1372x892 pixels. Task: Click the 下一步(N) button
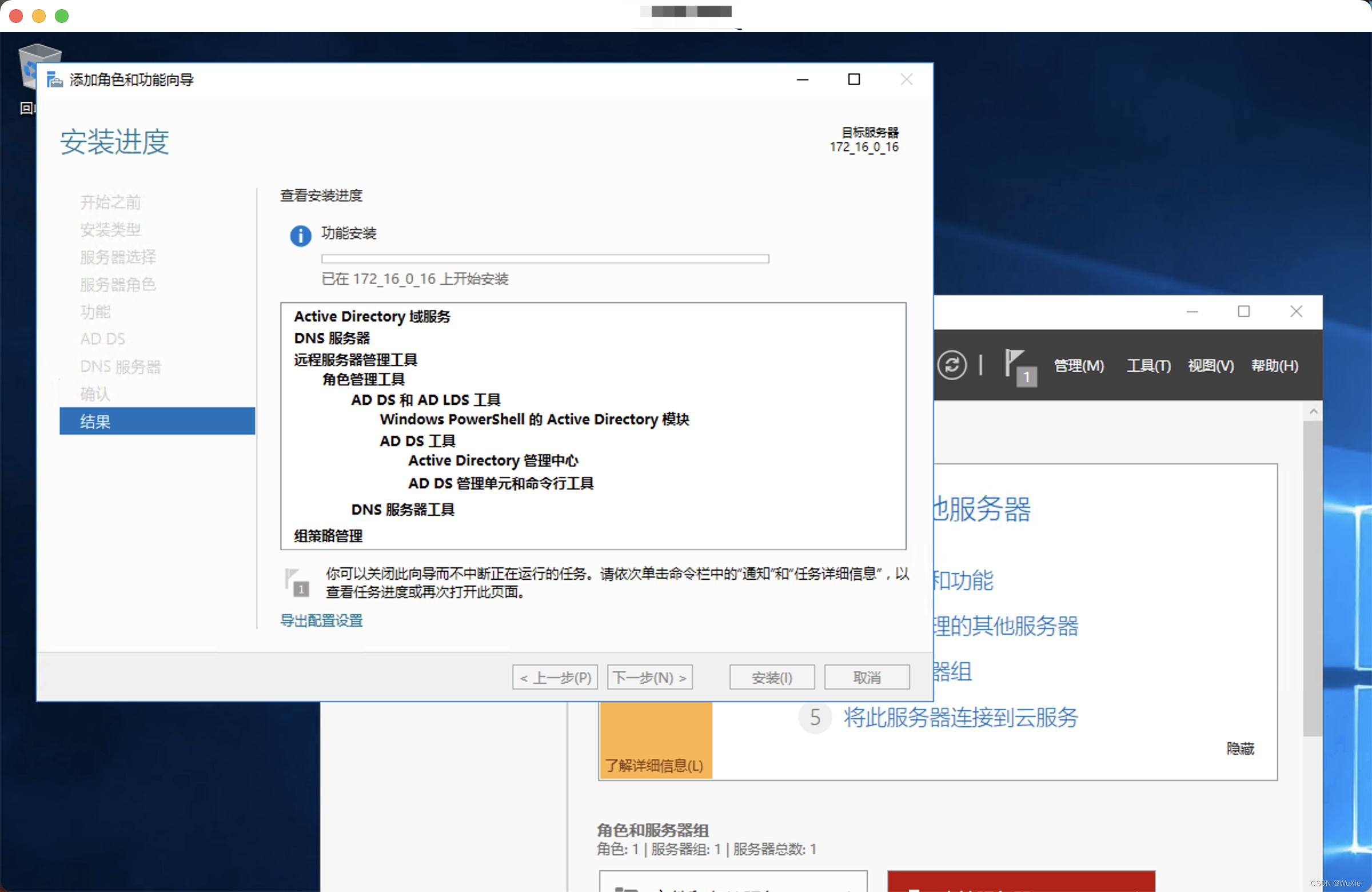(x=649, y=677)
